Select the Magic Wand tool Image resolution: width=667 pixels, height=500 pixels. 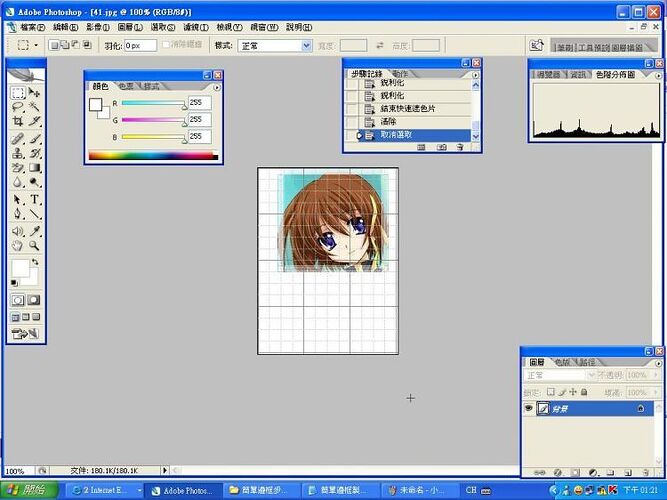click(x=35, y=107)
